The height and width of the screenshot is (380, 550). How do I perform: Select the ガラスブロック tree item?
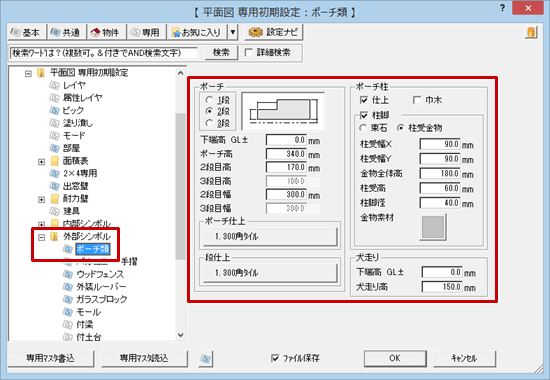tap(102, 299)
